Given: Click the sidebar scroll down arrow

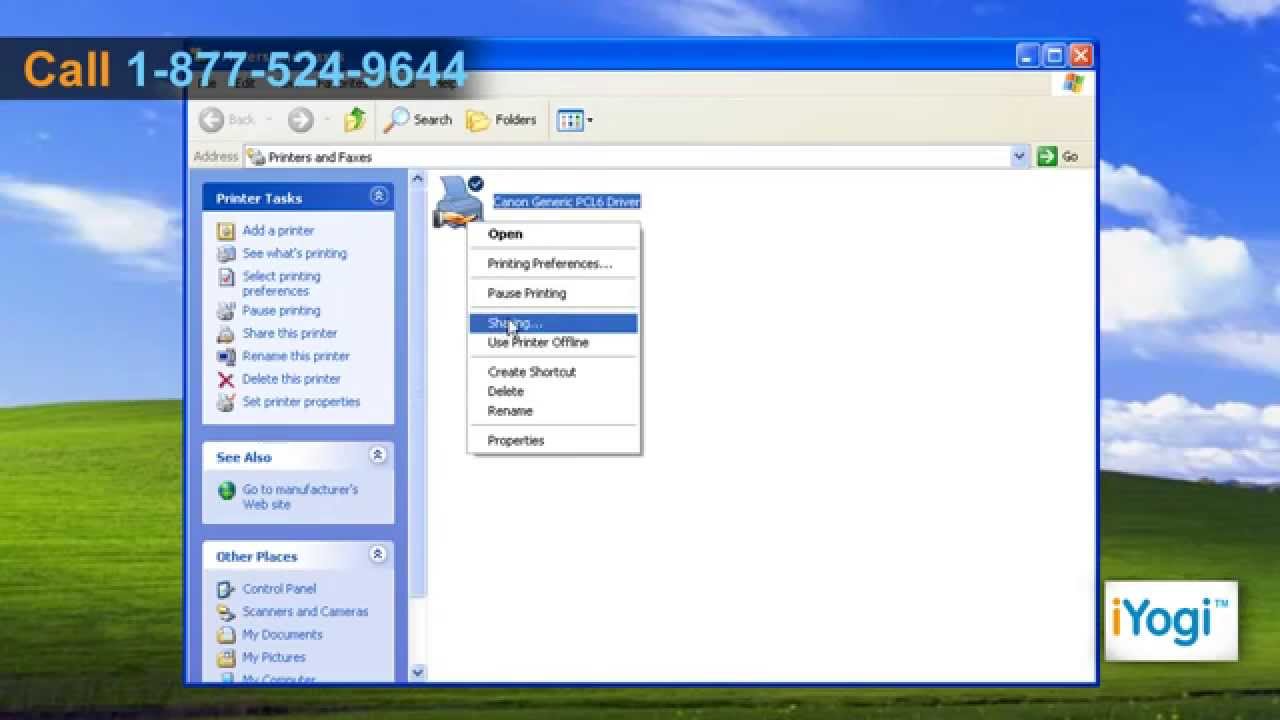Looking at the screenshot, I should coord(418,673).
